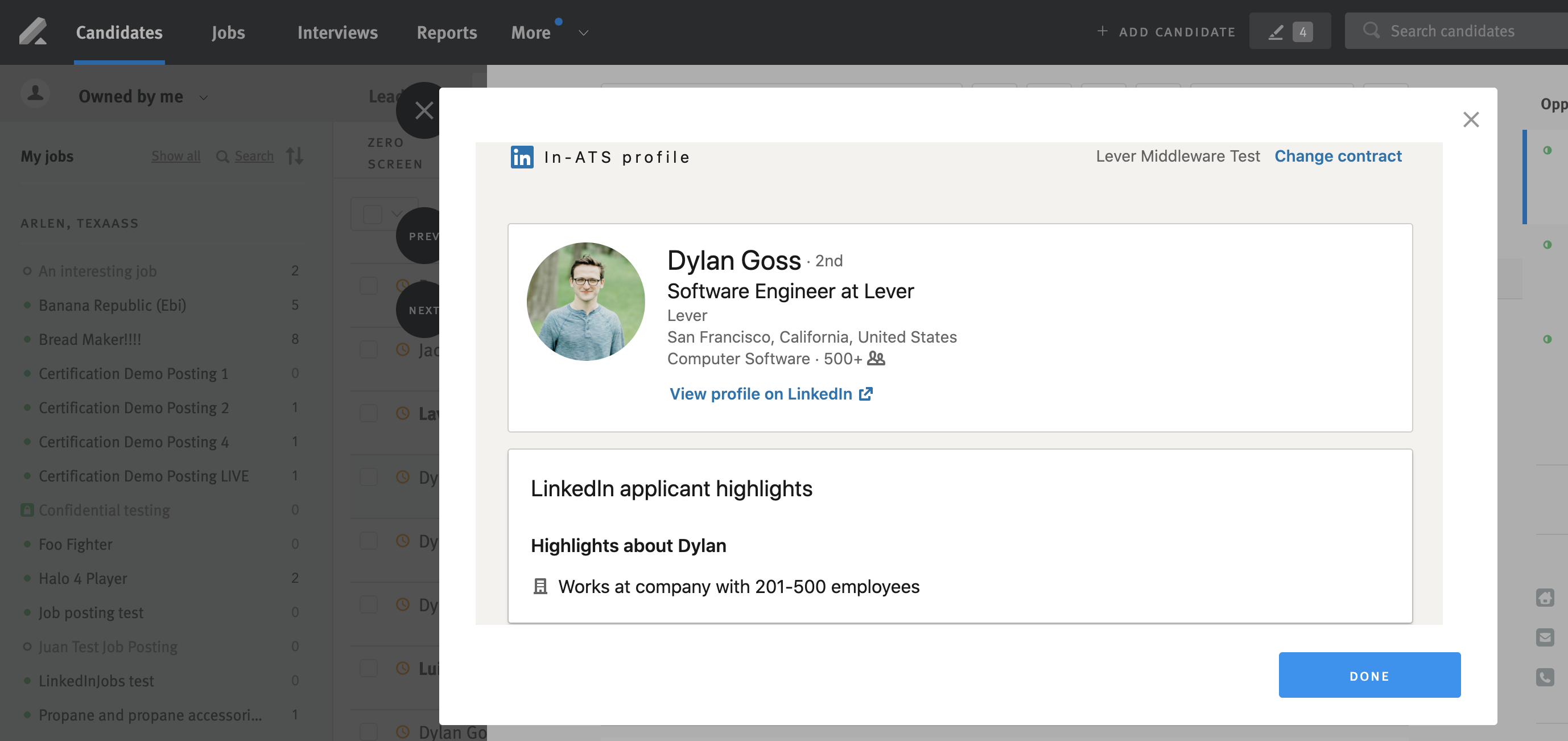Open the Candidates tab
1568x741 pixels.
point(119,32)
